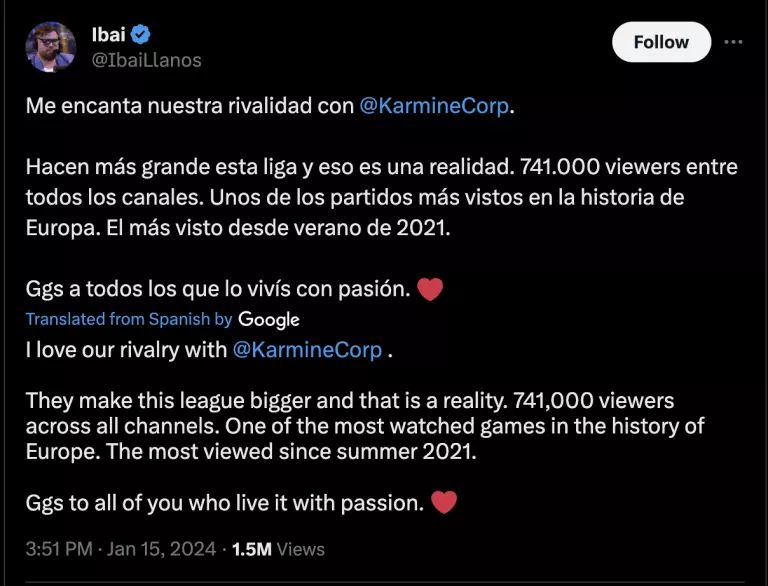Viewport: 768px width, 586px height.
Task: Click the red heart after 'passion'
Action: (444, 503)
